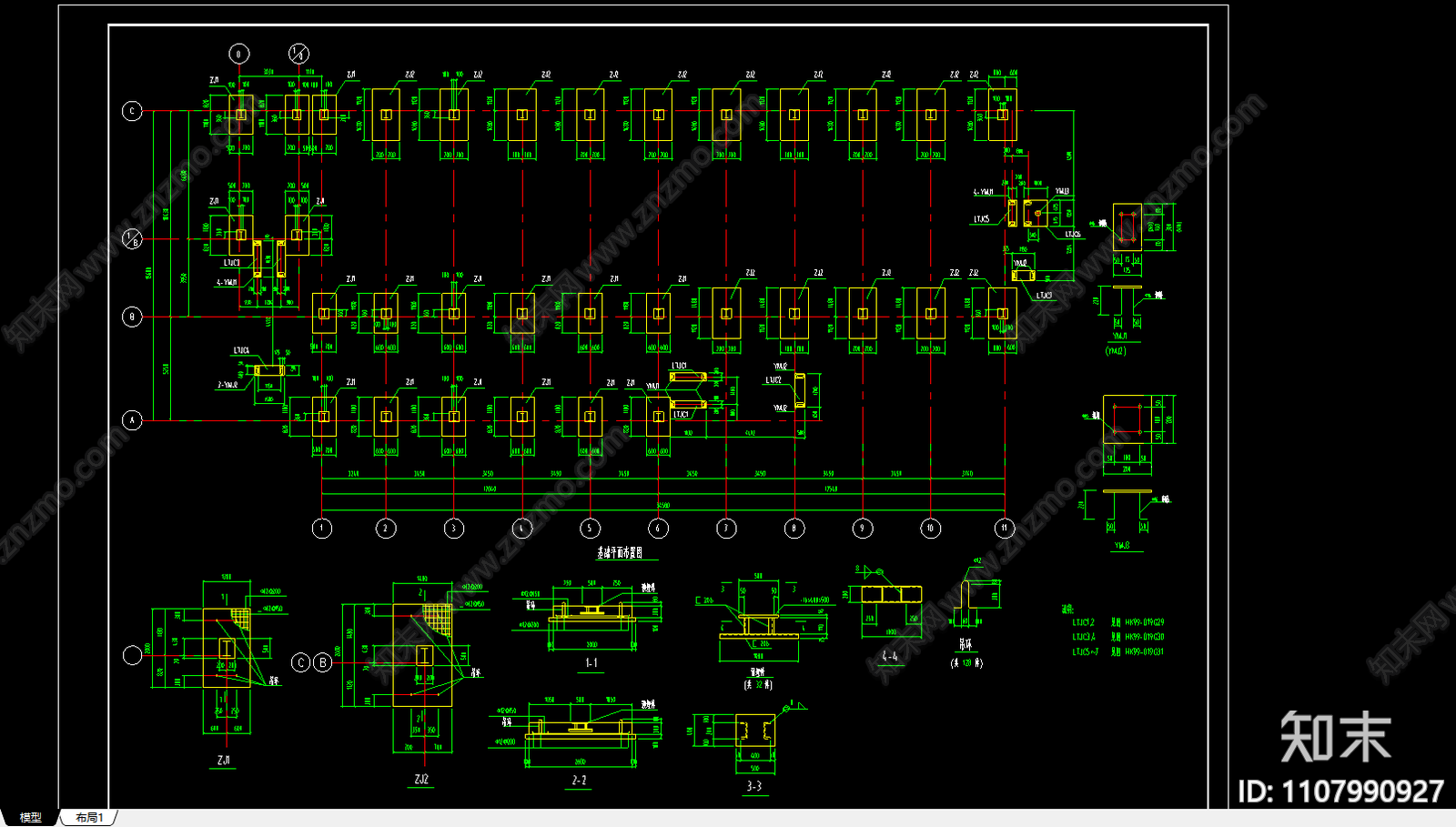Click the 基础平面布置图 drawing title
1456x827 pixels.
click(620, 553)
